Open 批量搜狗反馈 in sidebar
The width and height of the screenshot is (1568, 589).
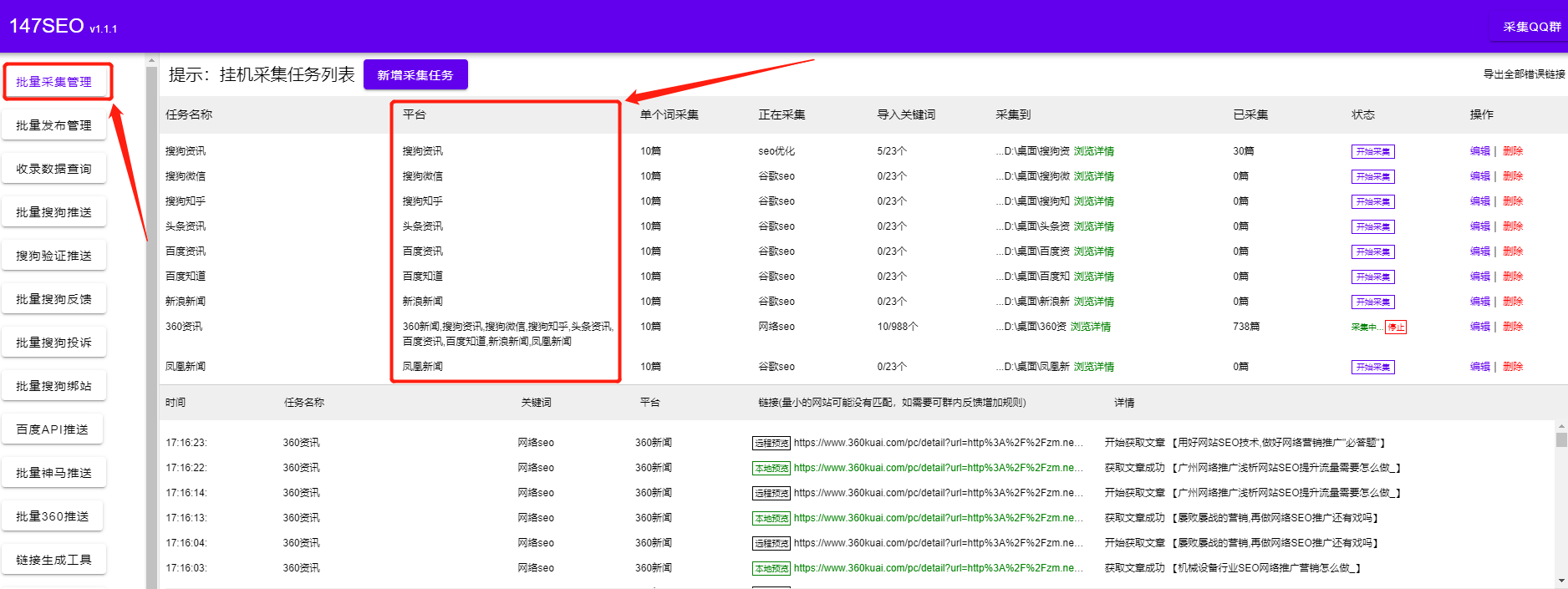[x=54, y=299]
